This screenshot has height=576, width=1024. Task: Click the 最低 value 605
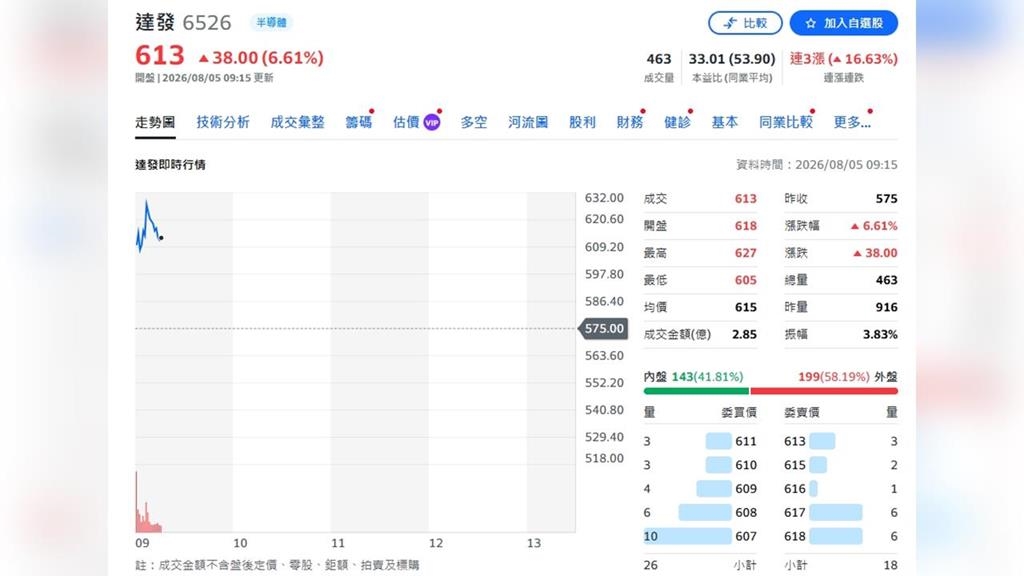pos(745,280)
